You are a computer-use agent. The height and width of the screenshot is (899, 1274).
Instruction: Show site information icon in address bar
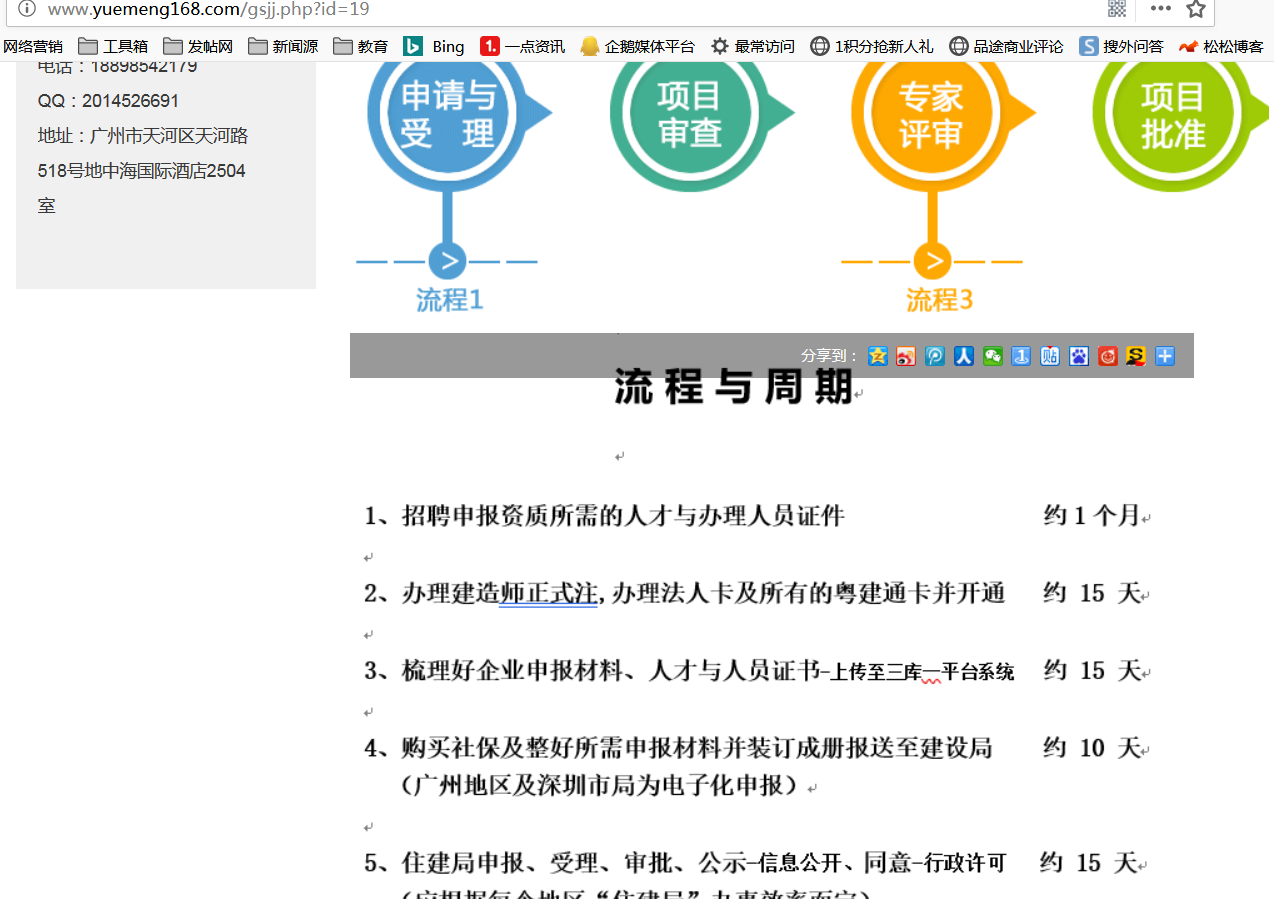click(27, 9)
